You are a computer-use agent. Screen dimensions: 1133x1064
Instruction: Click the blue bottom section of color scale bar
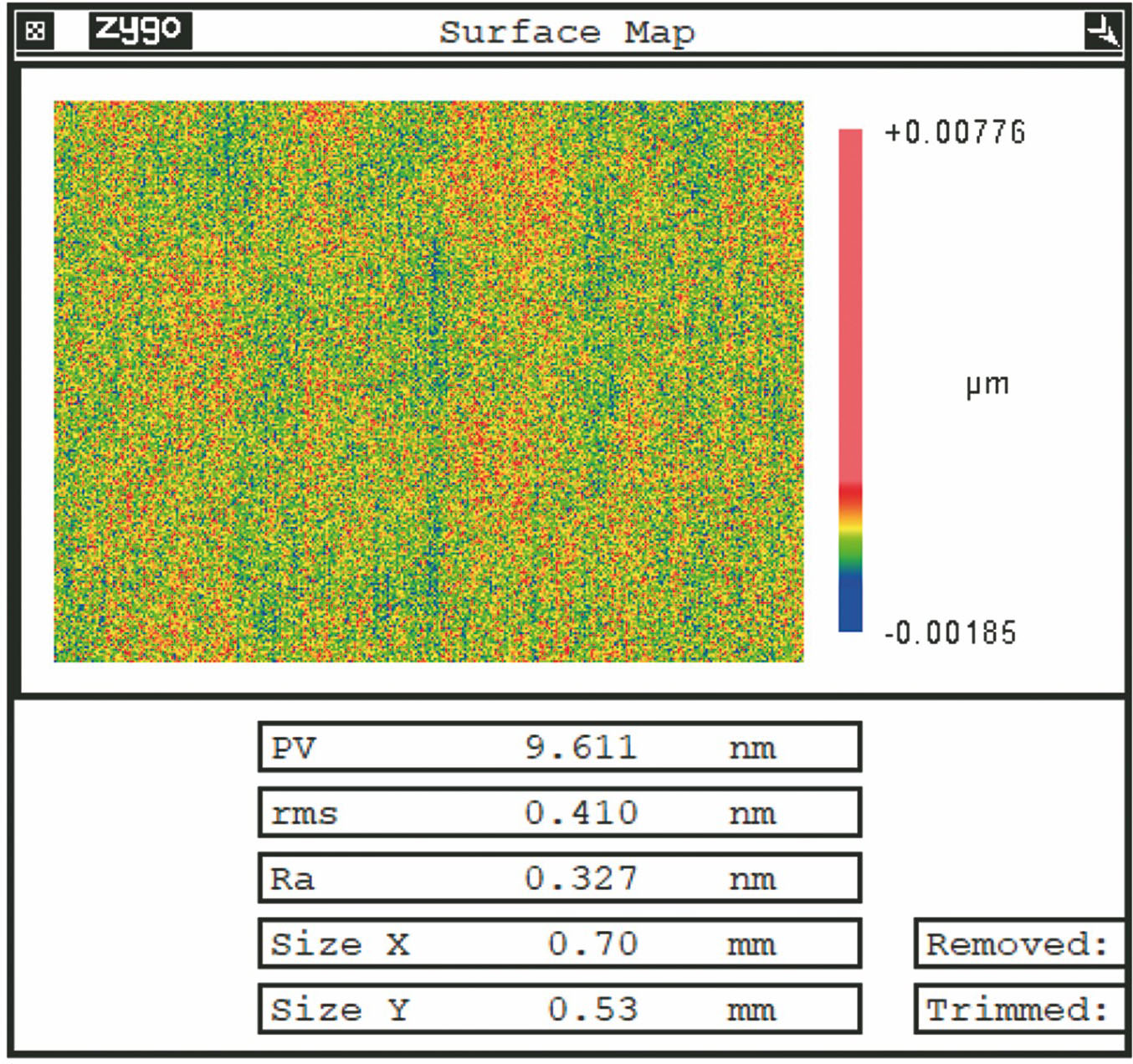coord(850,602)
